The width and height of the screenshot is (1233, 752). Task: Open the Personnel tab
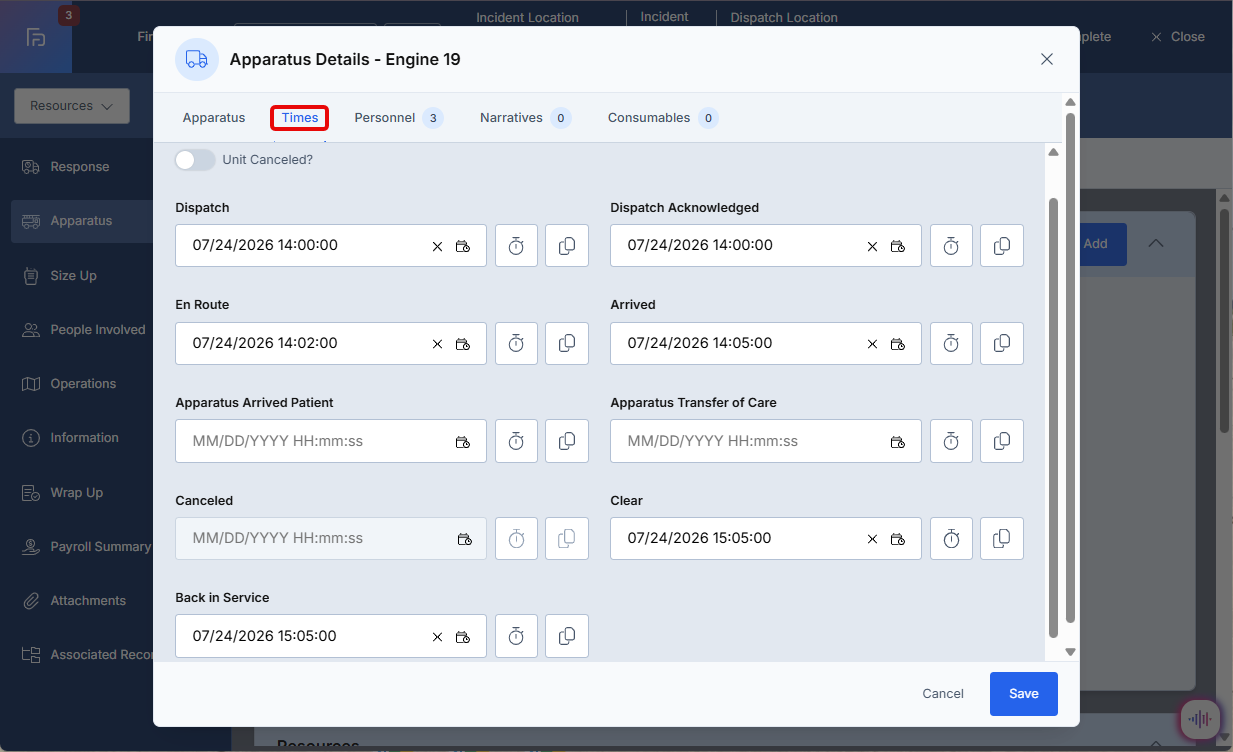[398, 118]
